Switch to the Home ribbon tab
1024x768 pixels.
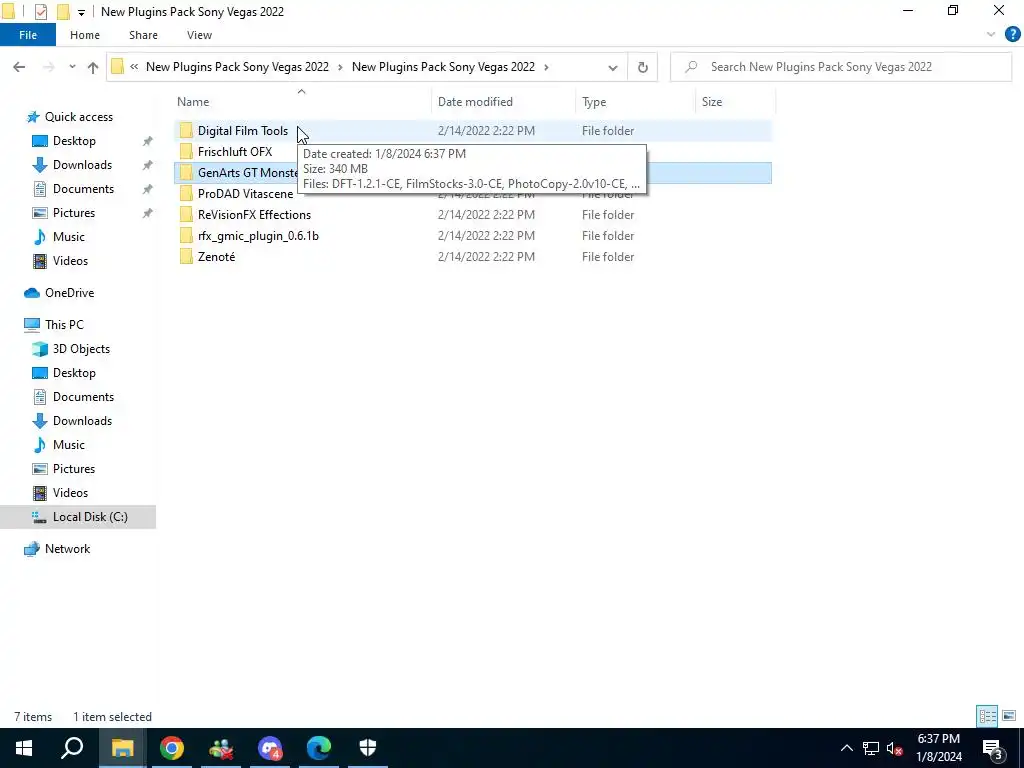(85, 35)
